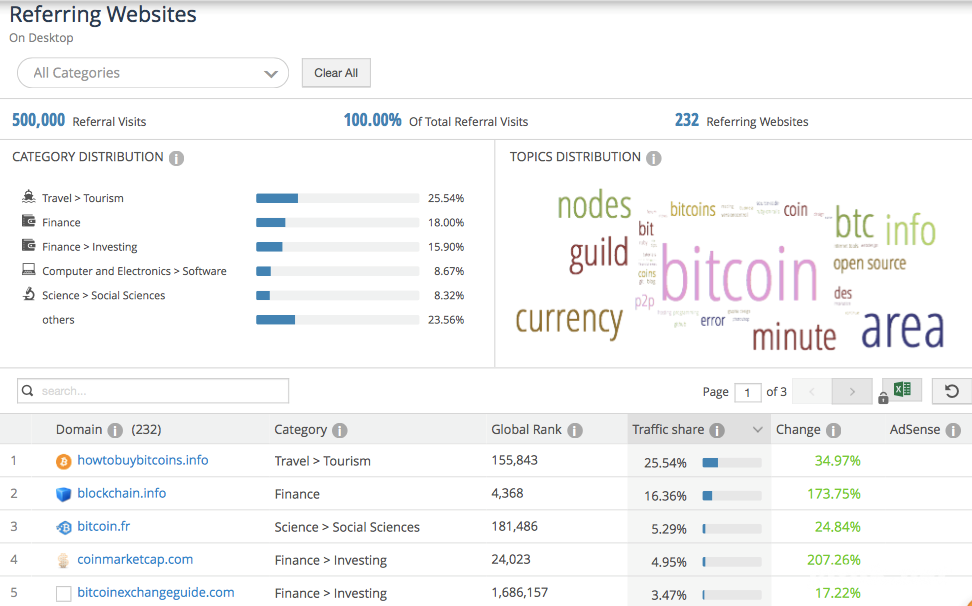Image resolution: width=972 pixels, height=606 pixels.
Task: Click the AdSense column info icon
Action: 953,431
